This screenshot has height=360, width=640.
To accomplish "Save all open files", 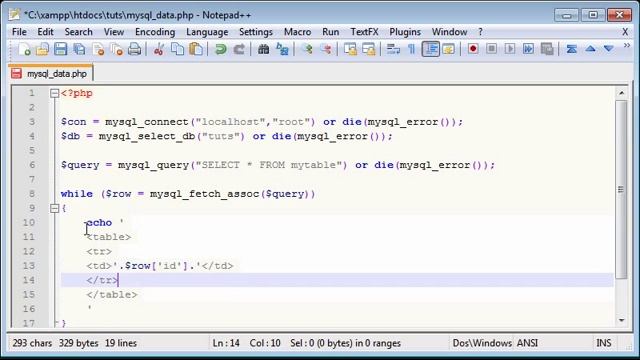I will click(x=79, y=49).
